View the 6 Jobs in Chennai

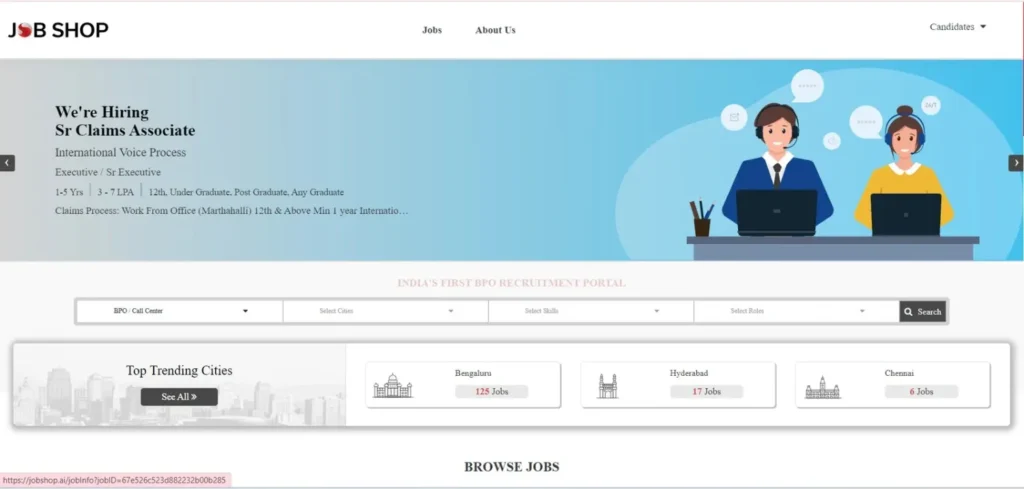point(920,392)
